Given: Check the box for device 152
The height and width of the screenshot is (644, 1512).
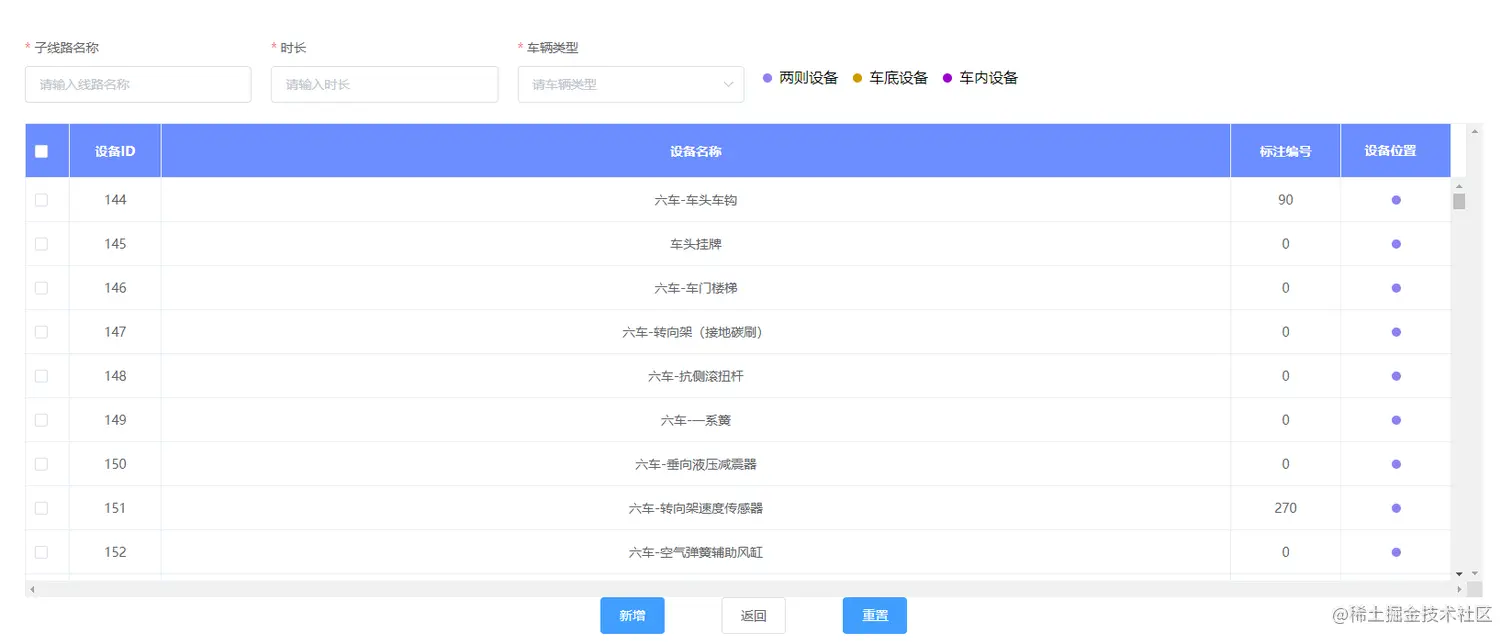Looking at the screenshot, I should click(x=41, y=552).
